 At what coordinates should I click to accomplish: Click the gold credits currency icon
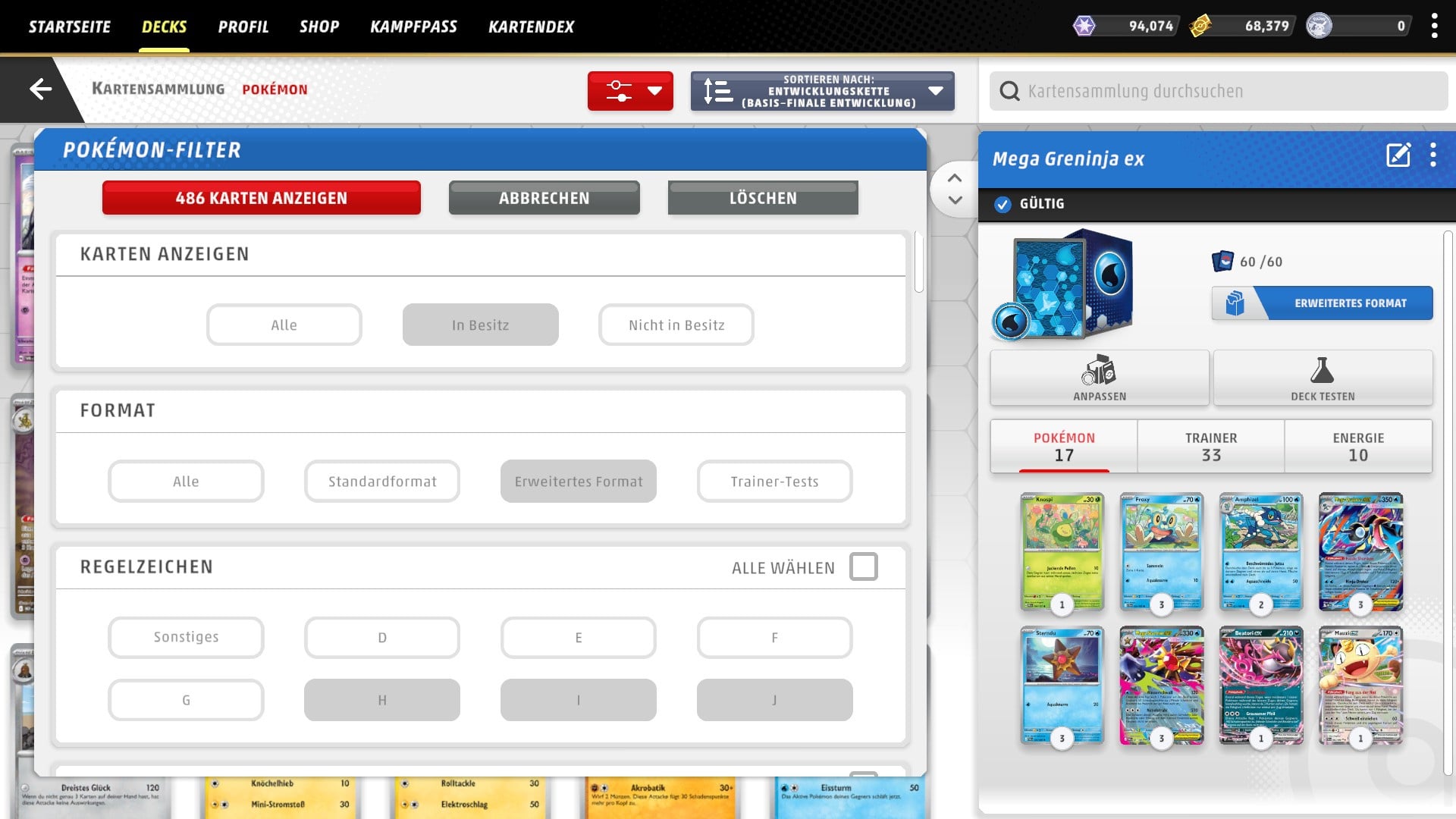pos(1200,26)
